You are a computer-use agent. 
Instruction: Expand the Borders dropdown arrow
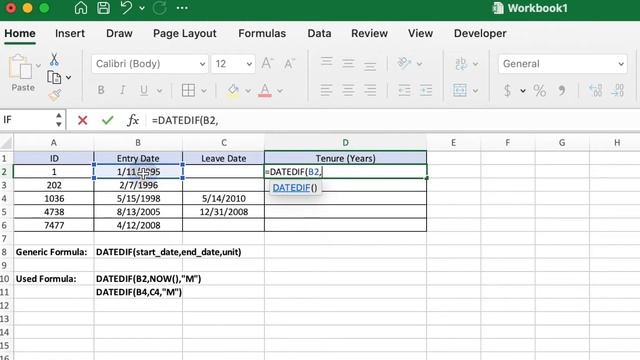point(204,91)
